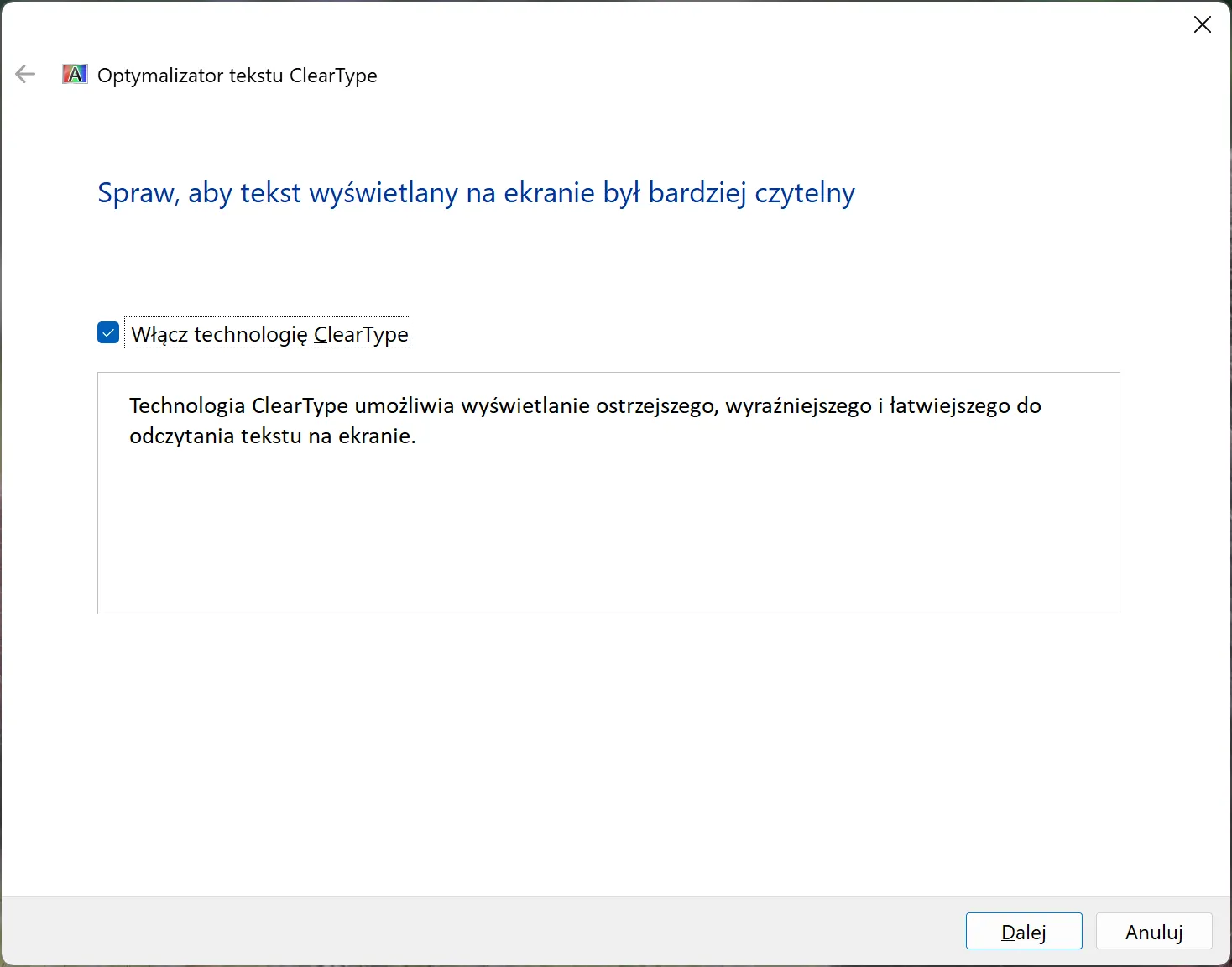The image size is (1232, 967).
Task: Cancel with the Anuluj button
Action: pos(1154,931)
